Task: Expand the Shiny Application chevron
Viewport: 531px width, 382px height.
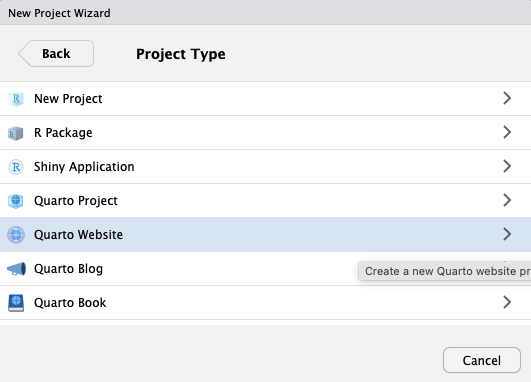Action: coord(507,166)
